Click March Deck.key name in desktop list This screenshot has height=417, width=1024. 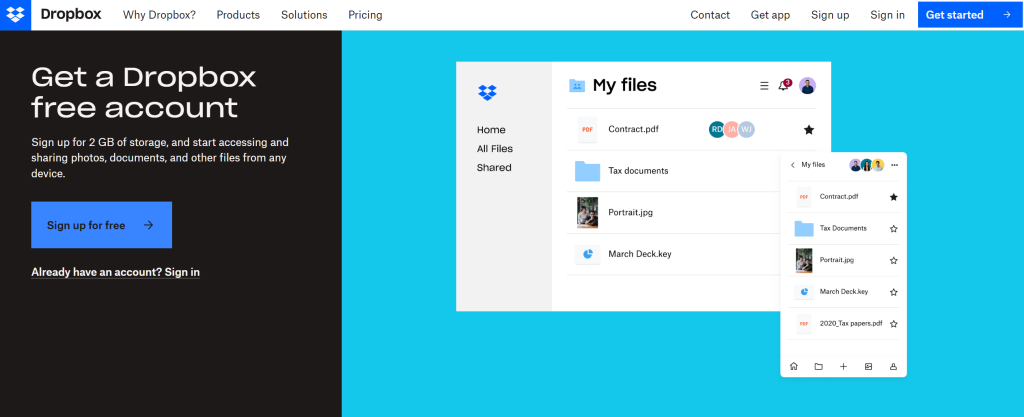click(639, 254)
